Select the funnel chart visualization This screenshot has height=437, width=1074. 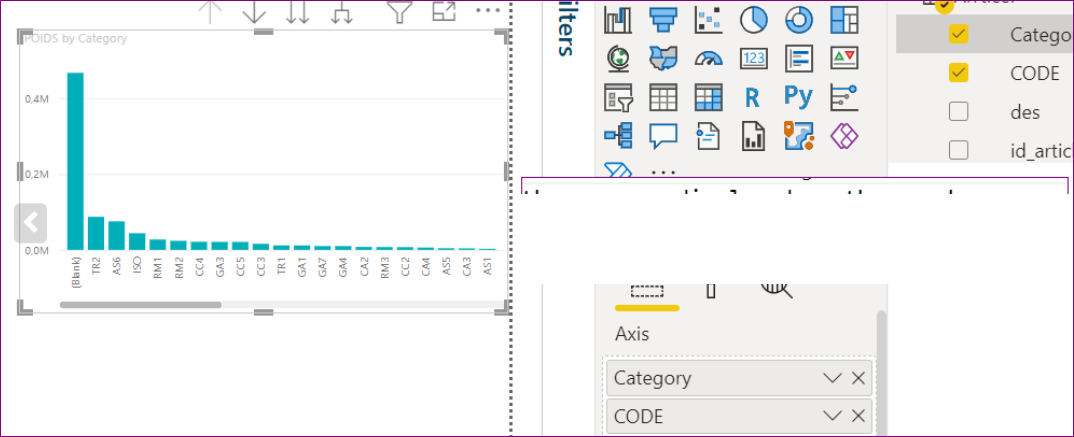click(x=662, y=20)
